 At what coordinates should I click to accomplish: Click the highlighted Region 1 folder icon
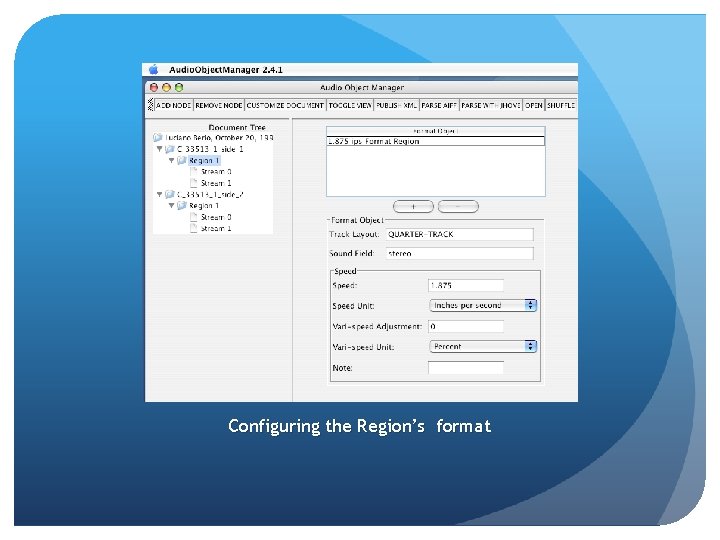[x=182, y=160]
